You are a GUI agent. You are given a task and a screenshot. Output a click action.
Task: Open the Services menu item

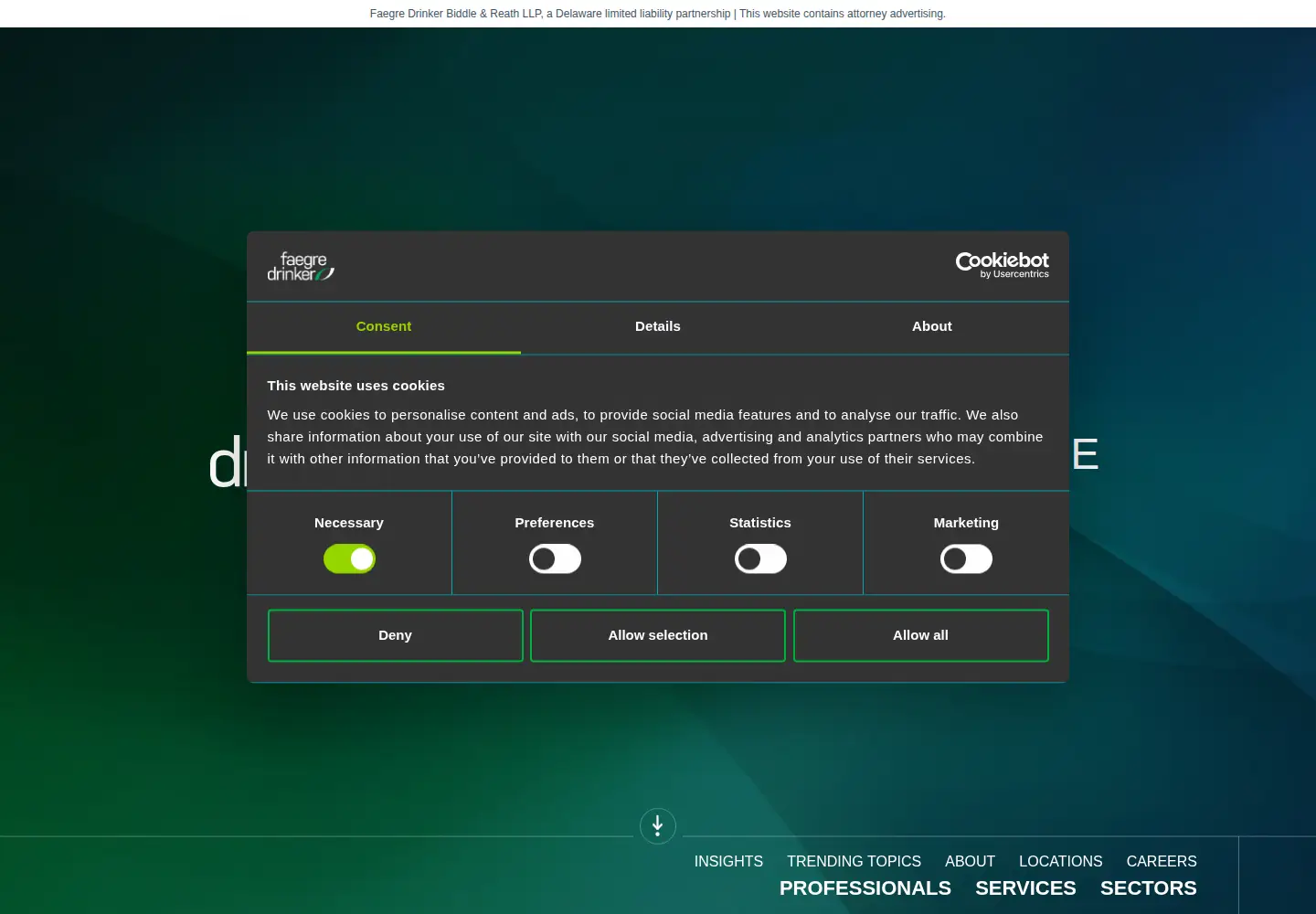click(1025, 888)
